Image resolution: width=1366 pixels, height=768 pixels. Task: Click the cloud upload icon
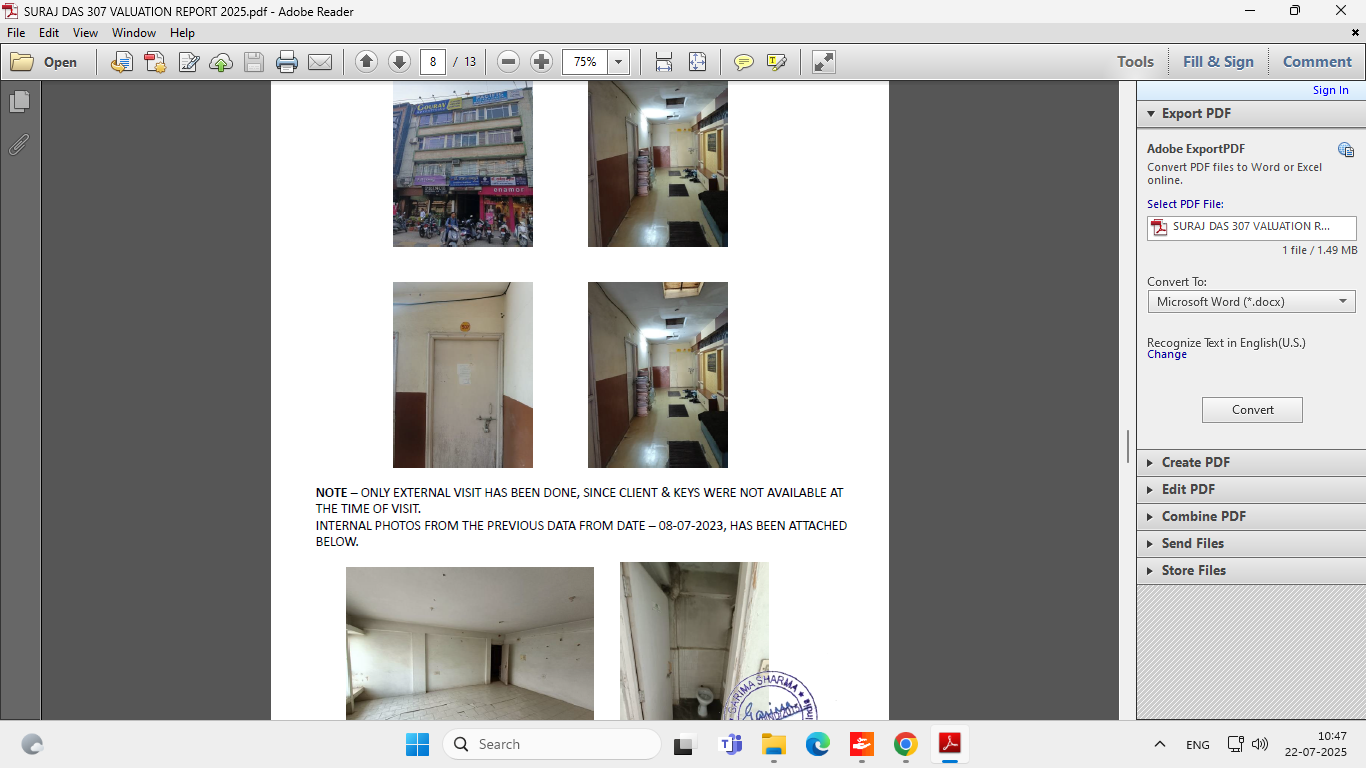click(221, 62)
